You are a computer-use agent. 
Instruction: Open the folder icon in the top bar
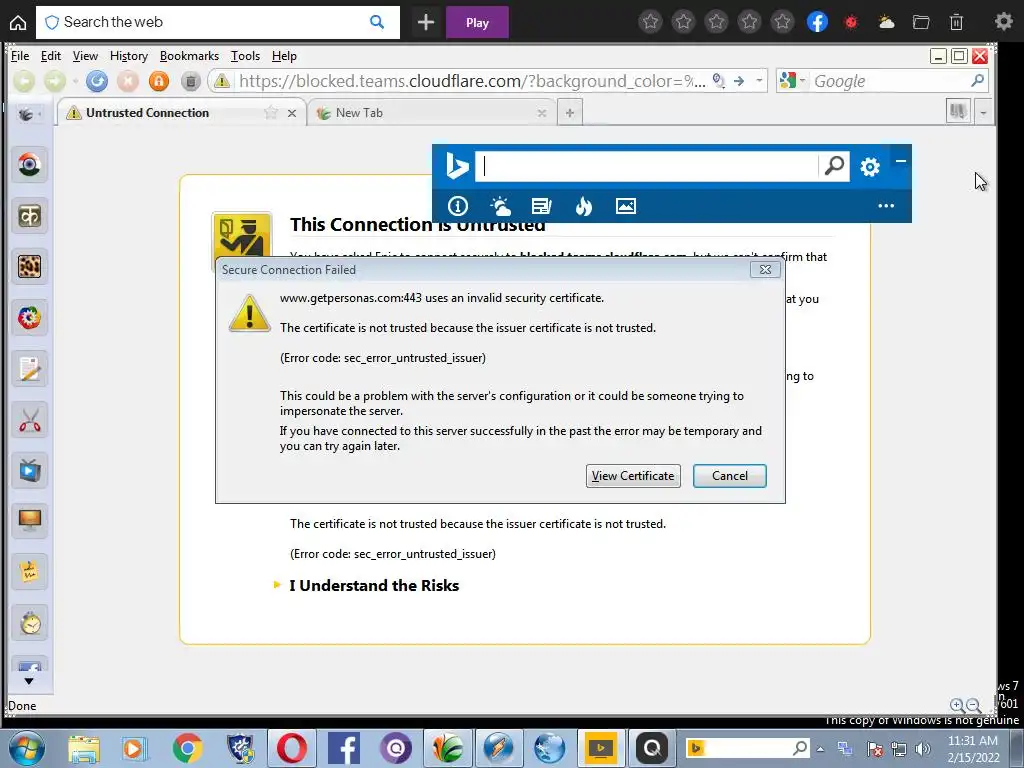(x=921, y=22)
